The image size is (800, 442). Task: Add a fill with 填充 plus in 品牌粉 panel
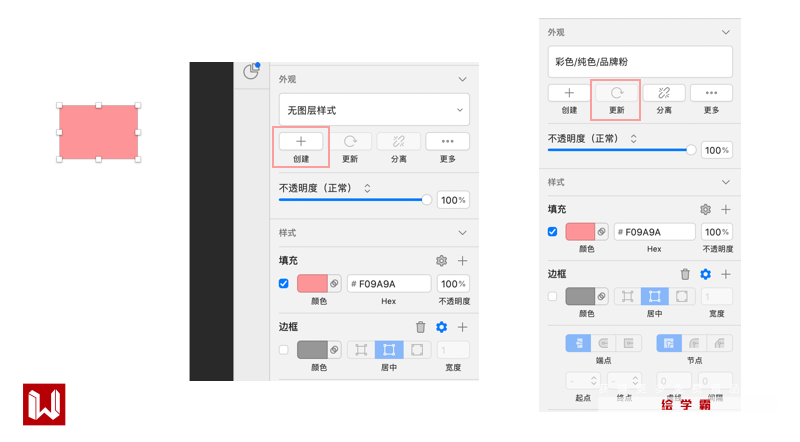click(726, 209)
